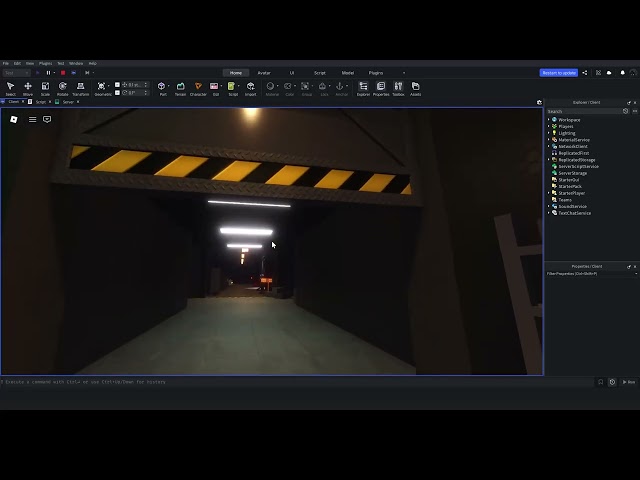Open the Import tool
Screen dimensions: 640x480
[x=251, y=89]
